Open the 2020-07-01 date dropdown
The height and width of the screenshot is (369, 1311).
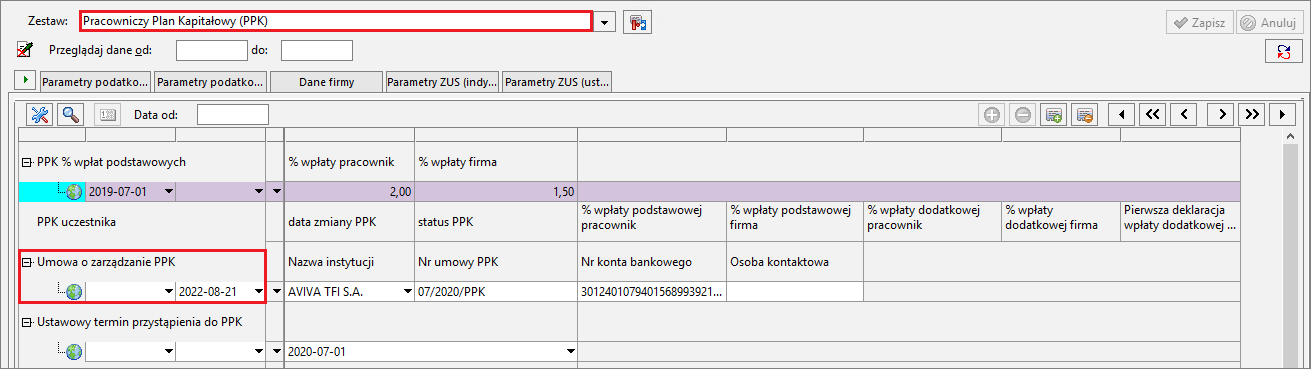click(x=571, y=352)
